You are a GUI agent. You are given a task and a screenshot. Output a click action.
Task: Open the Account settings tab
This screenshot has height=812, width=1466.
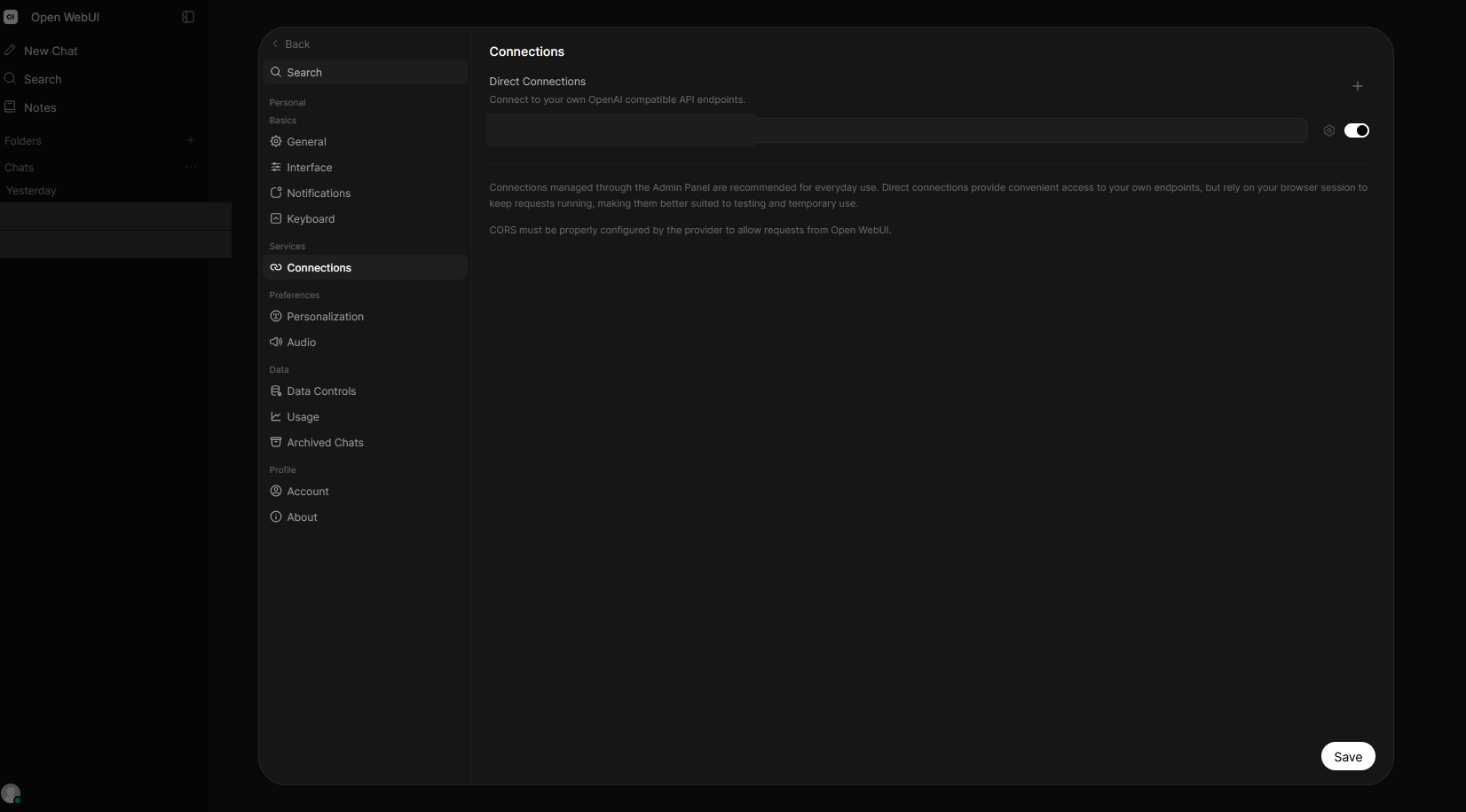[365, 491]
